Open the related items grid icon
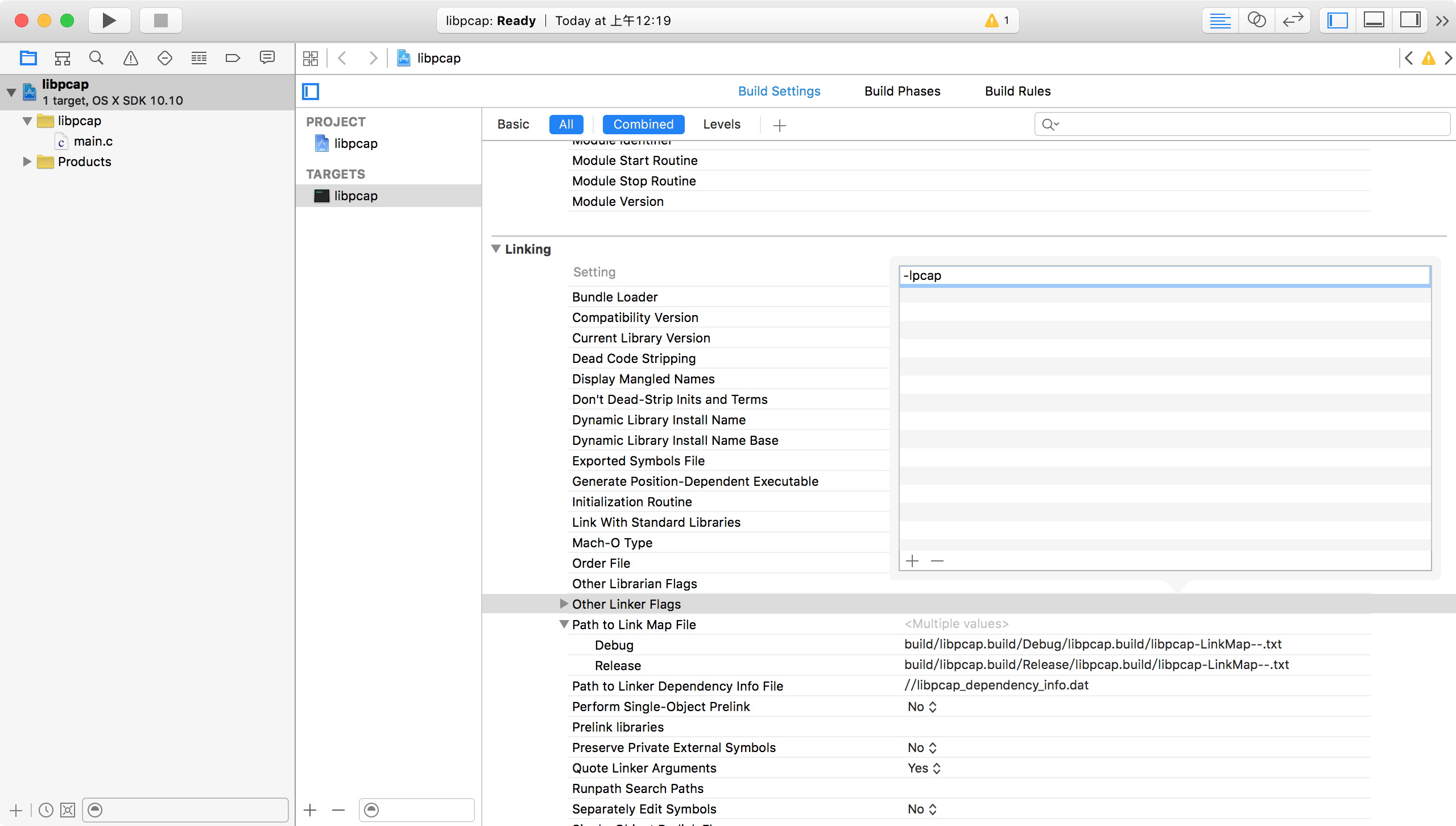1456x826 pixels. pos(311,58)
